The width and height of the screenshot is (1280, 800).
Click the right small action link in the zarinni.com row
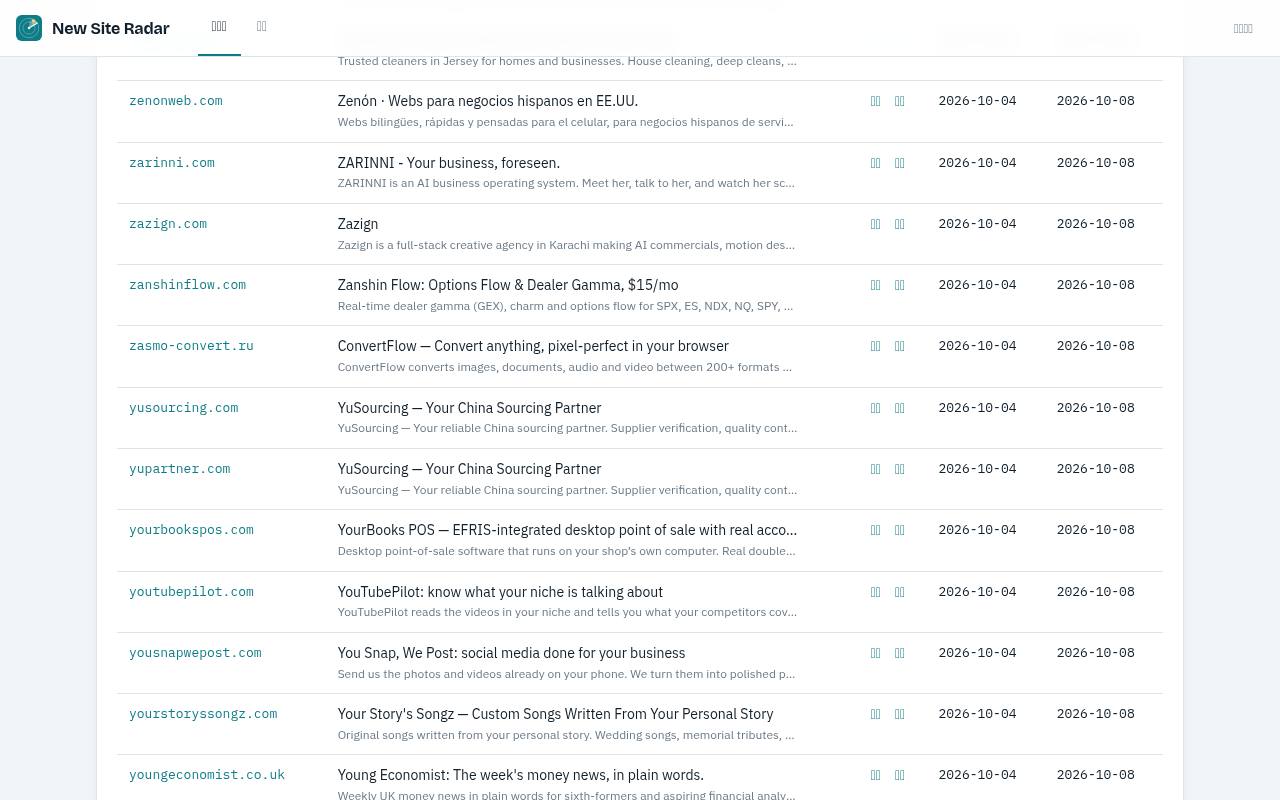(900, 163)
